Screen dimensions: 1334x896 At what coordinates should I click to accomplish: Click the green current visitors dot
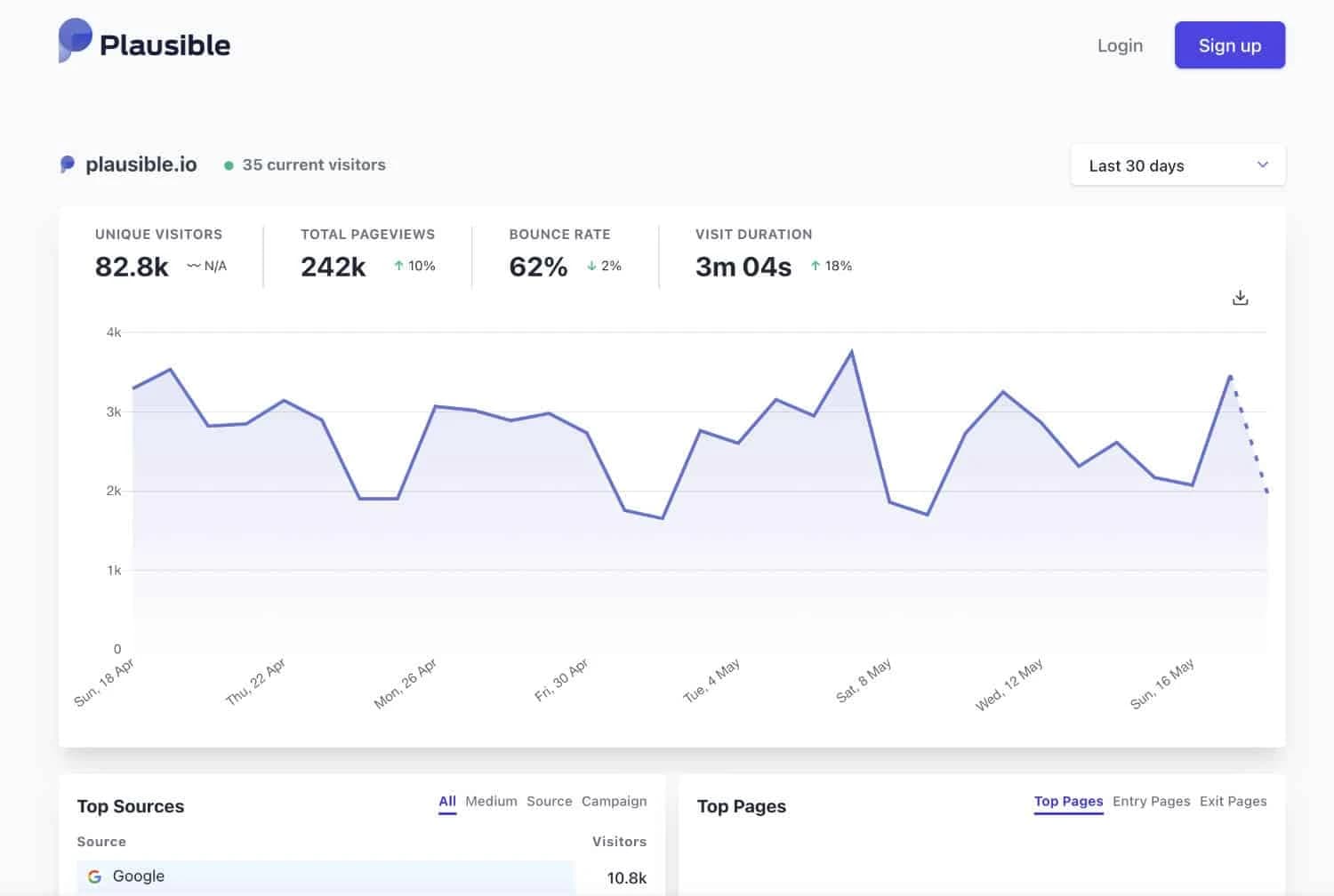pos(229,164)
